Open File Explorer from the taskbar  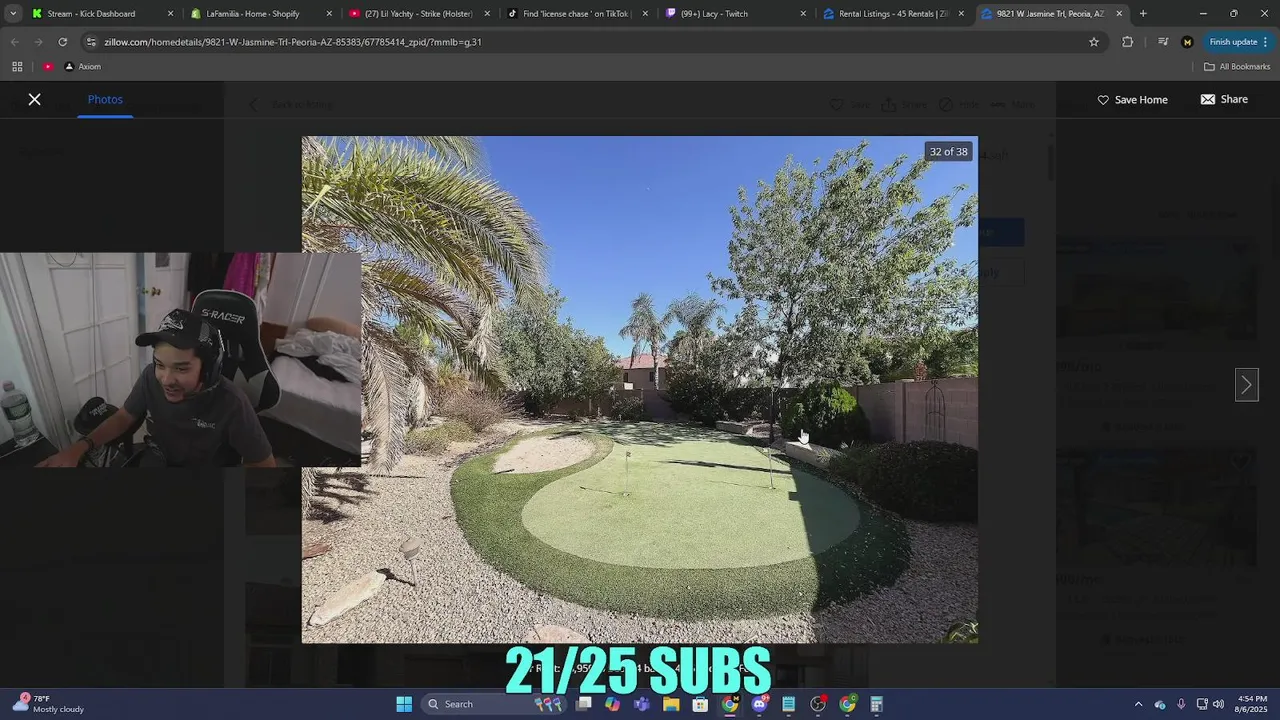pyautogui.click(x=671, y=704)
